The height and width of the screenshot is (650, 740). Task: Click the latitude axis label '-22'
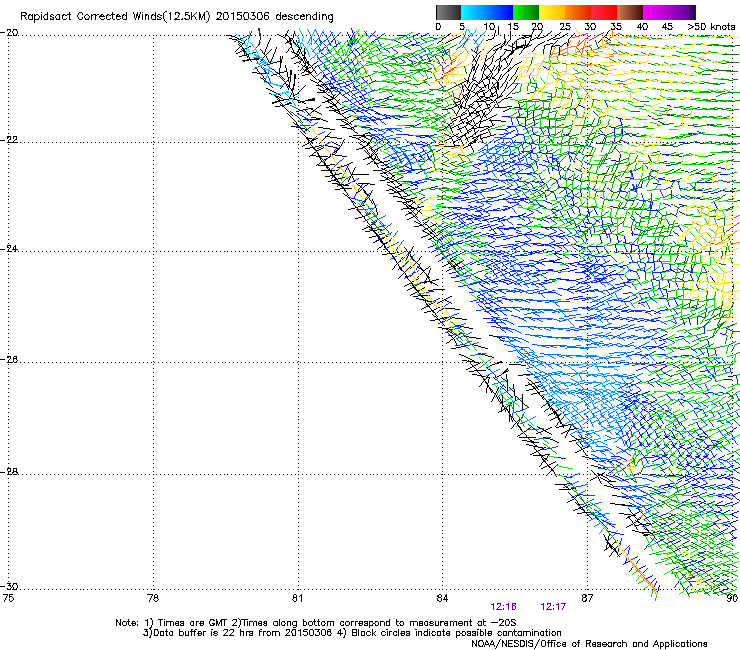[9, 140]
